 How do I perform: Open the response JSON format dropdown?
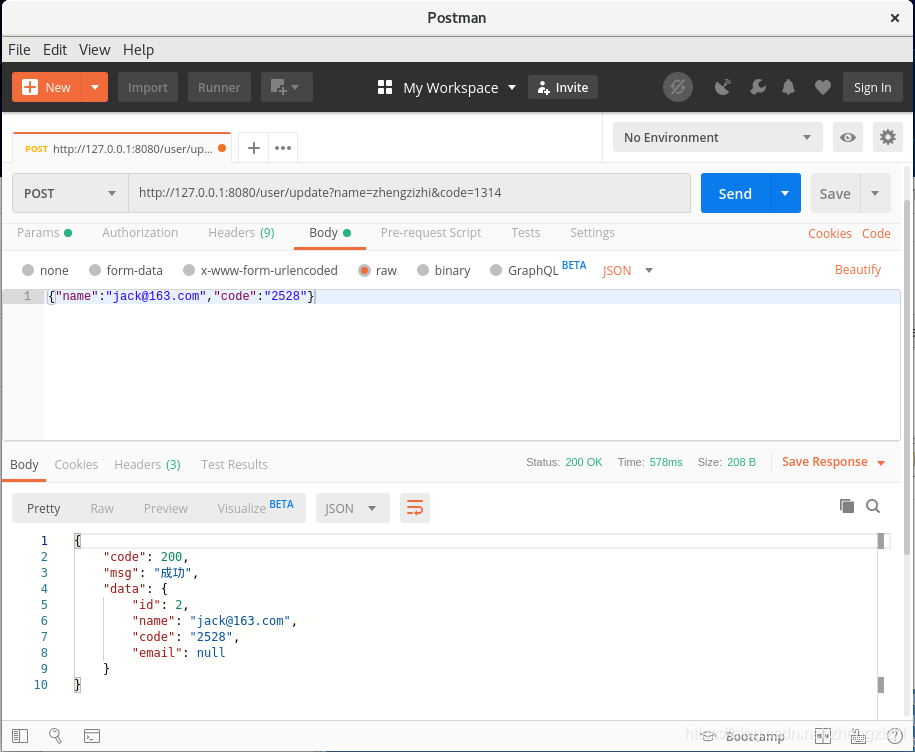pos(352,508)
